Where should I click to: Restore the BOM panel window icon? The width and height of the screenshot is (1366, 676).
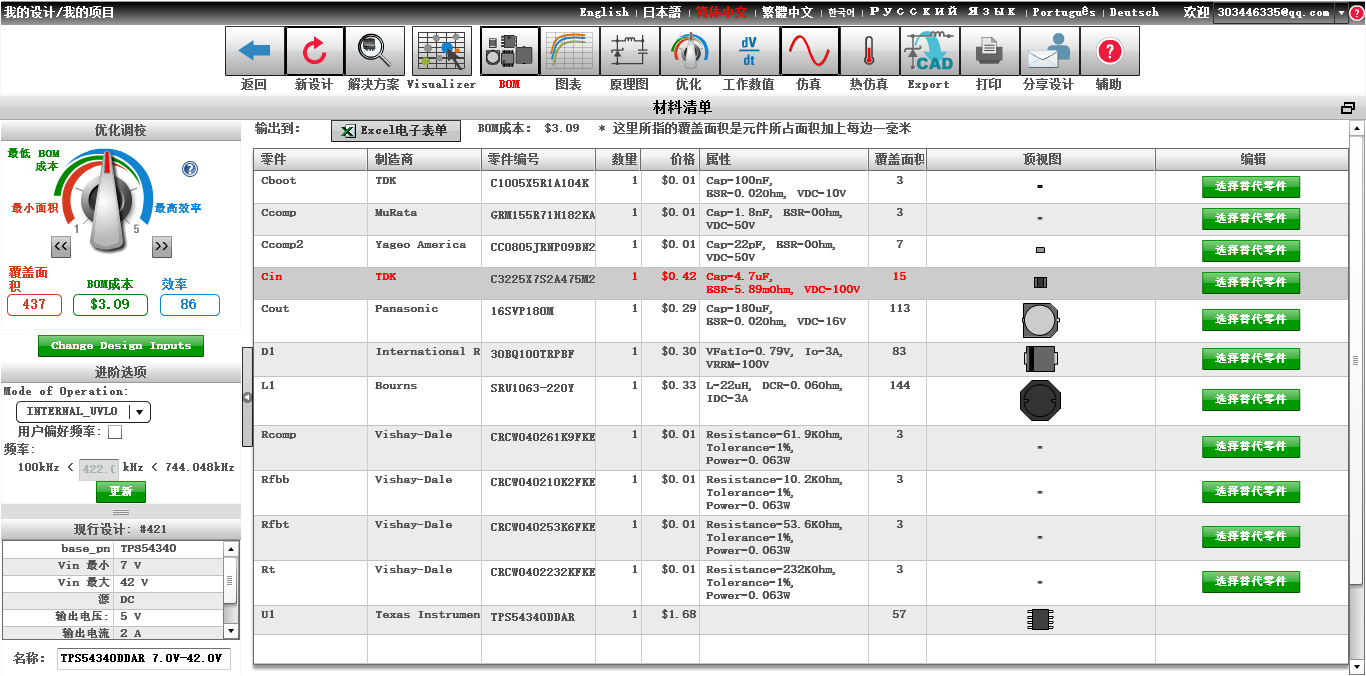pos(1348,108)
